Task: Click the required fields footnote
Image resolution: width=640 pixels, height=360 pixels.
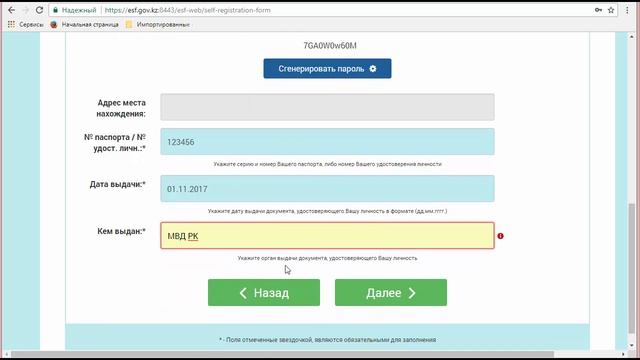Action: coord(327,340)
